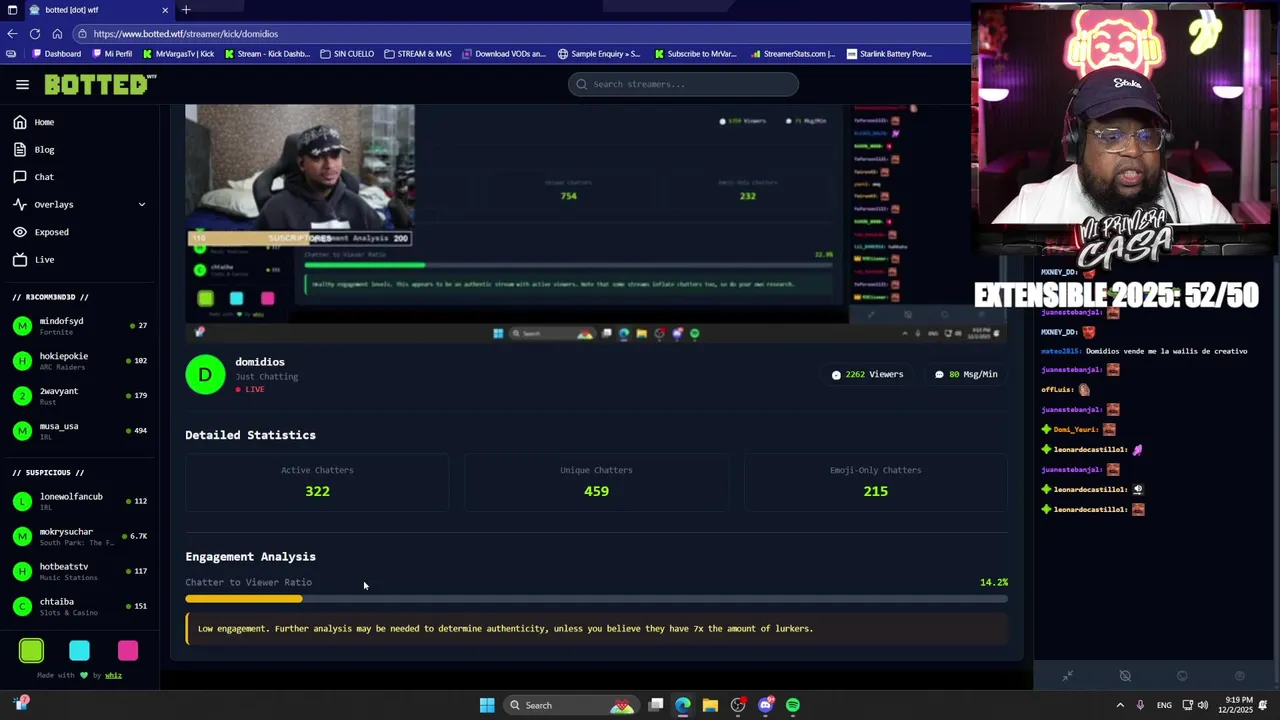The image size is (1280, 720).
Task: Click the Live TV icon in sidebar
Action: point(20,259)
